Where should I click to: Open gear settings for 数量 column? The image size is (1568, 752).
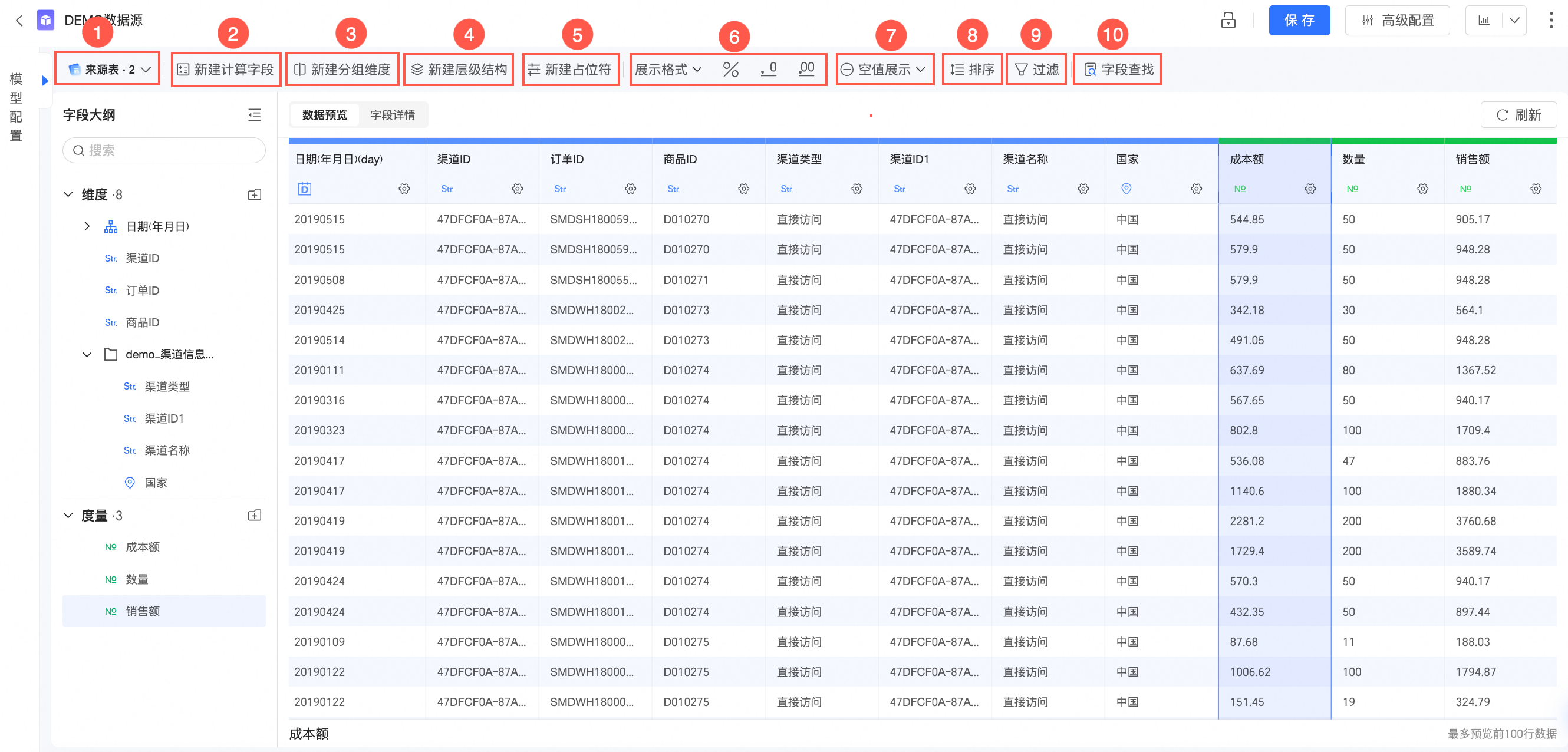pos(1422,189)
